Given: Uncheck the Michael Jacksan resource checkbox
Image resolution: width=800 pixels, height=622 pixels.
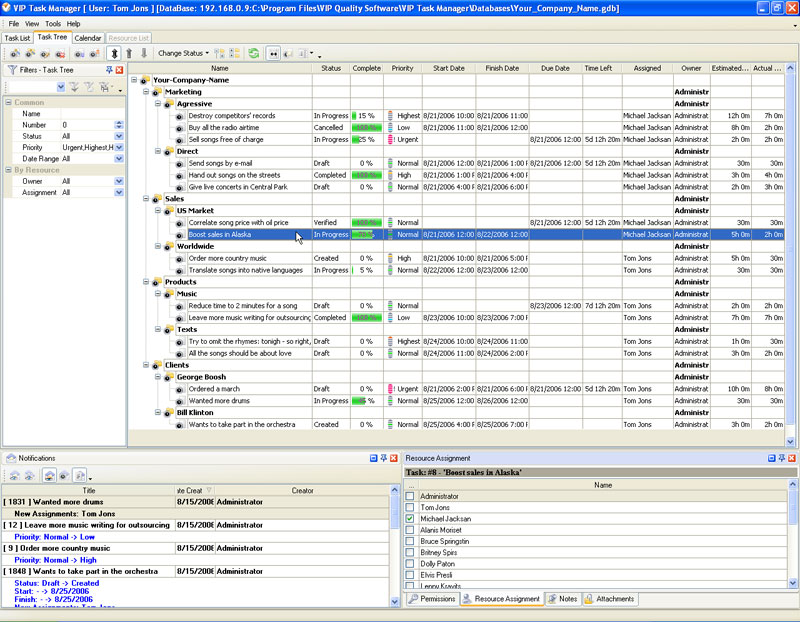Looking at the screenshot, I should pos(410,519).
